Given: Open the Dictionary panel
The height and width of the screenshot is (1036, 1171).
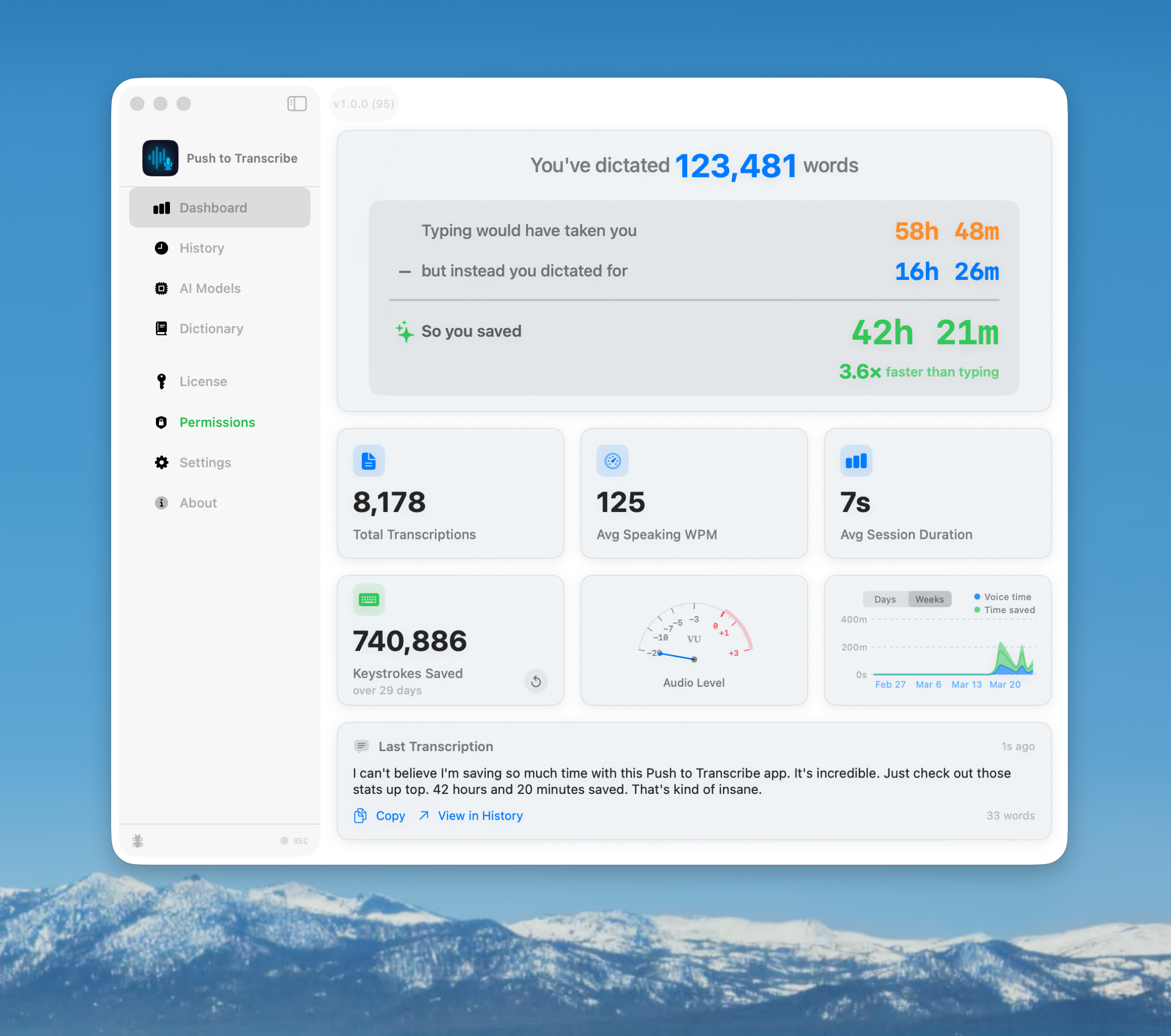Looking at the screenshot, I should coord(211,328).
